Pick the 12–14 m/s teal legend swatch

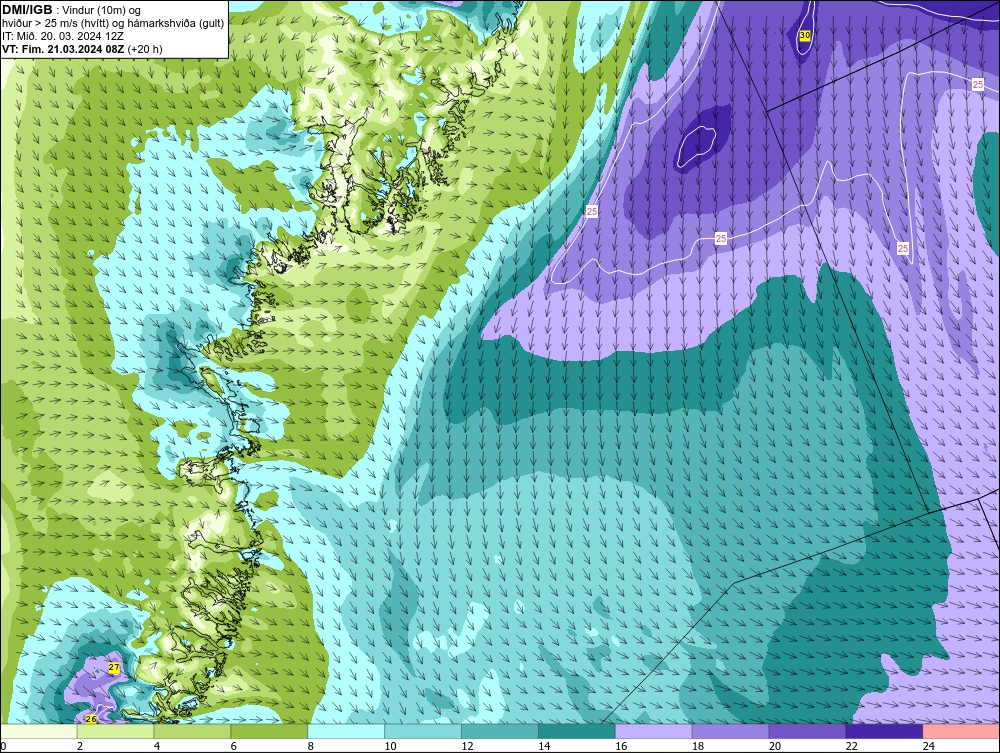coord(500,731)
